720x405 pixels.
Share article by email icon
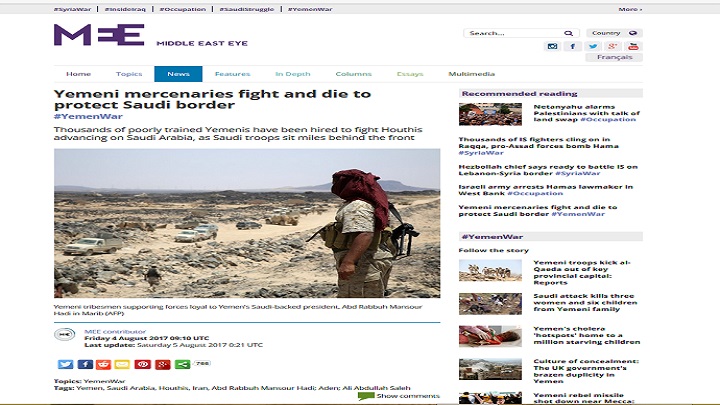(122, 364)
